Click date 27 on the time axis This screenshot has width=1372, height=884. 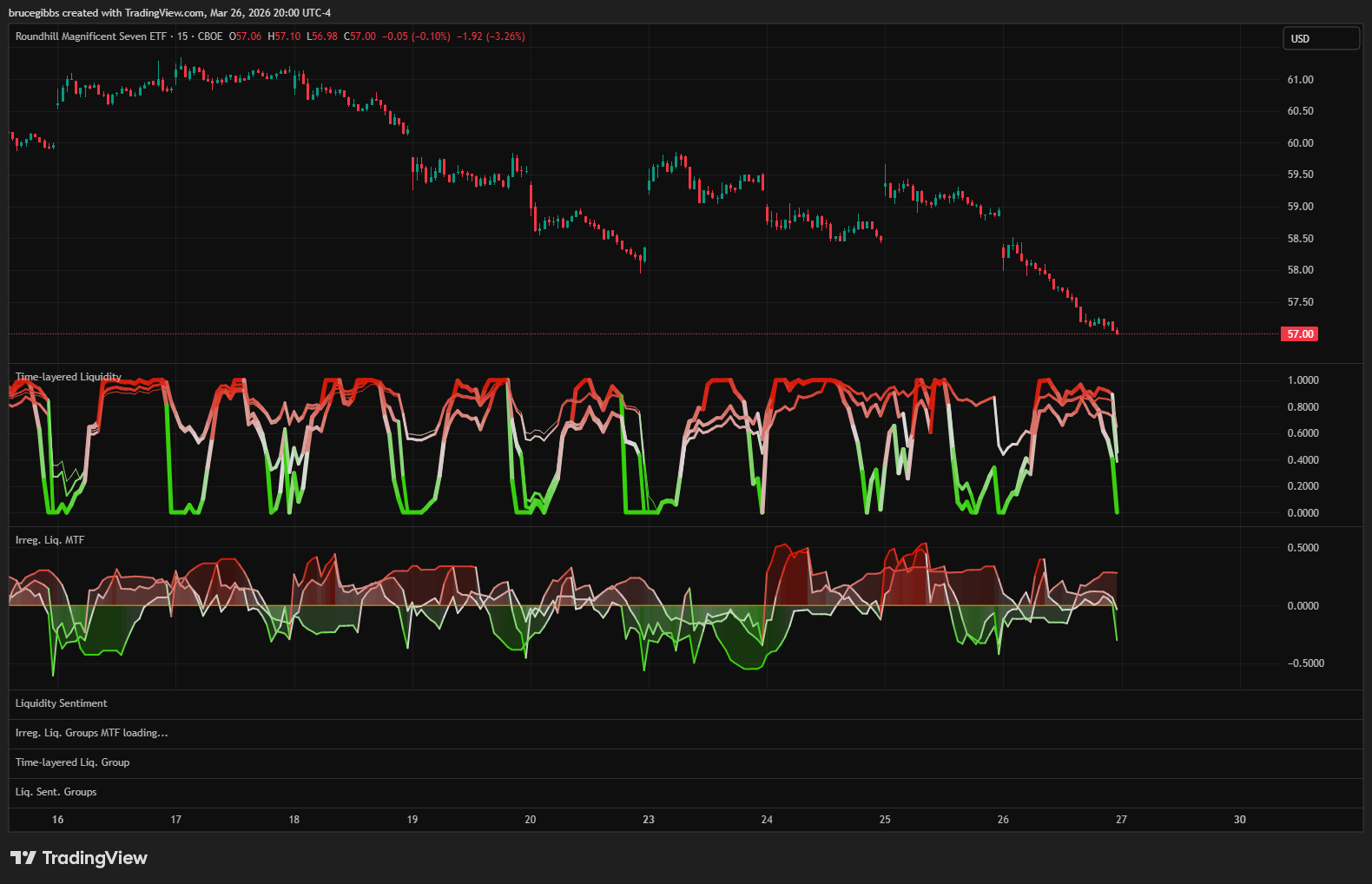point(1121,820)
